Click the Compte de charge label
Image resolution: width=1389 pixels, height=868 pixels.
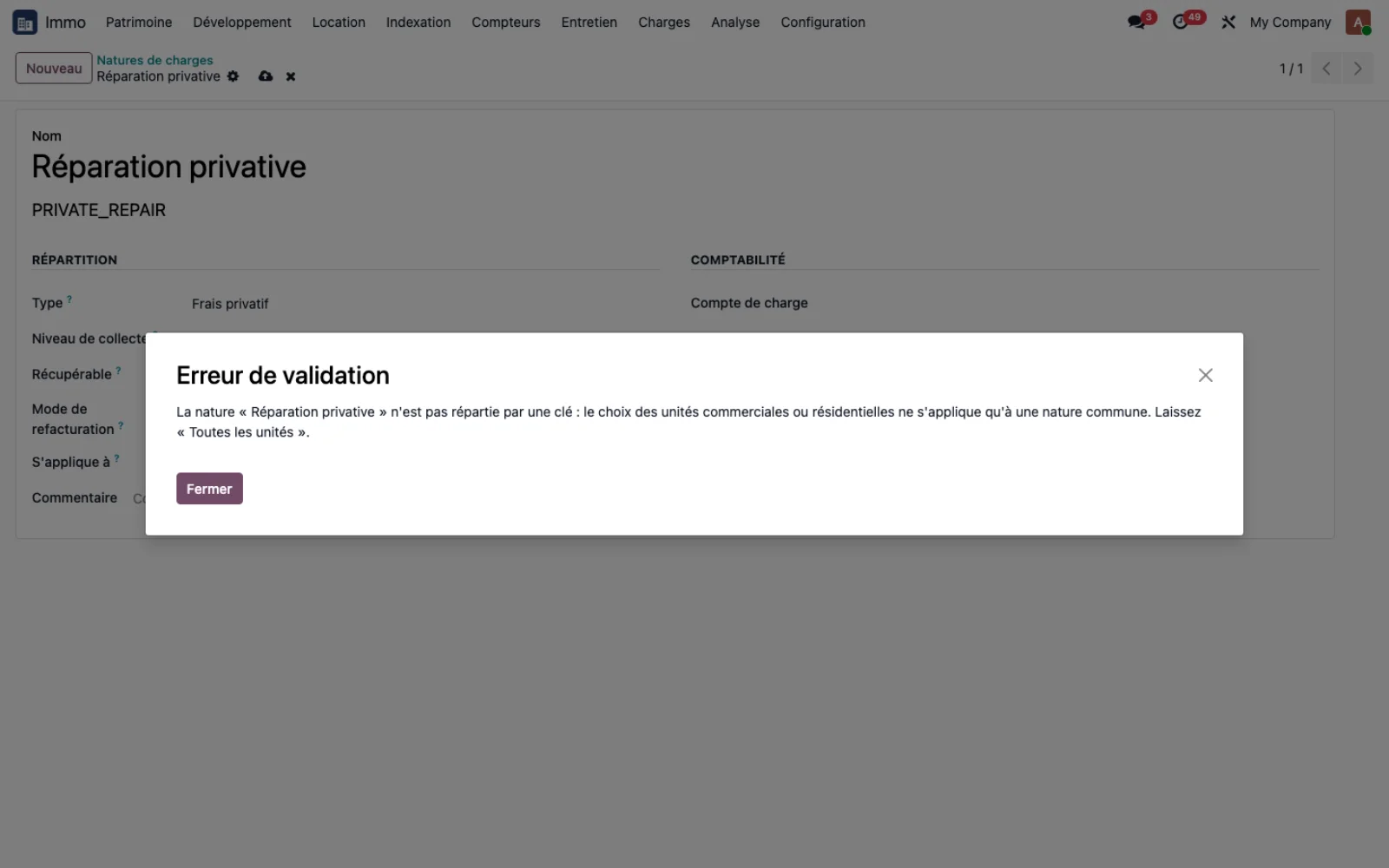click(749, 303)
